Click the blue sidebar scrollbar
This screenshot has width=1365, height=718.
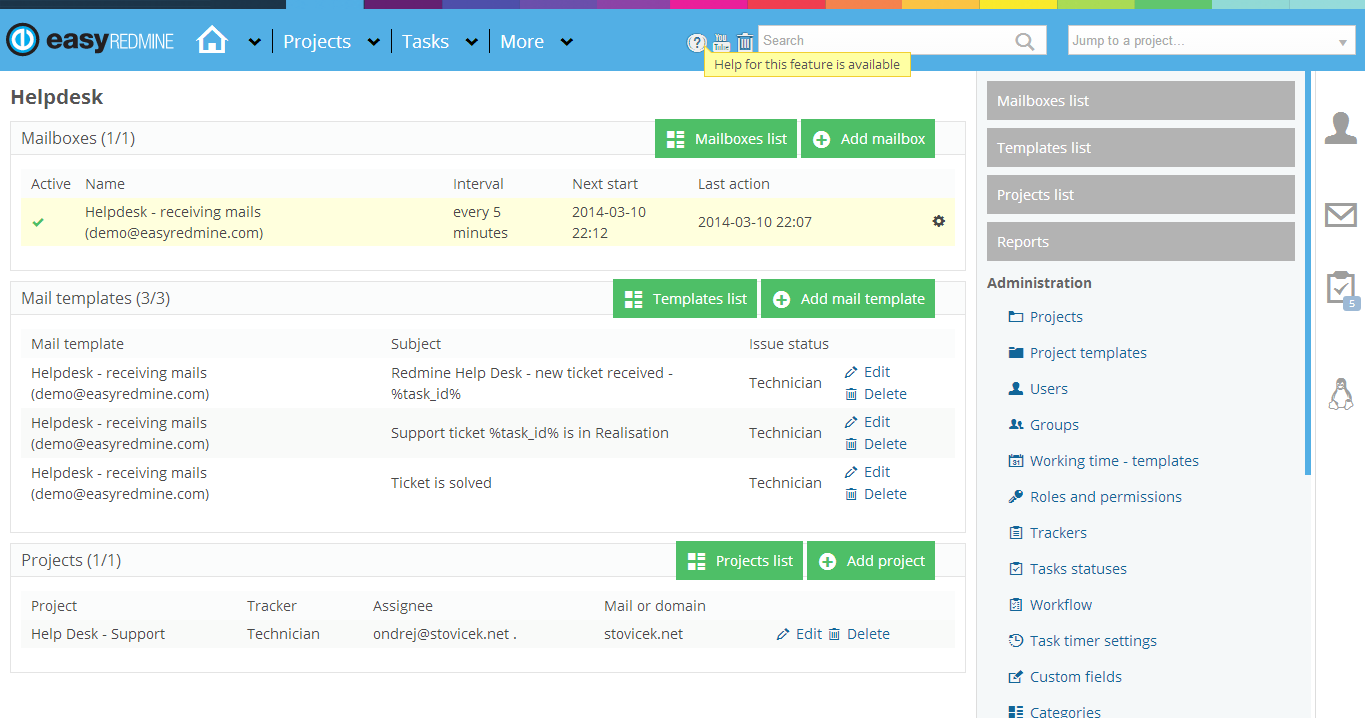(1308, 272)
